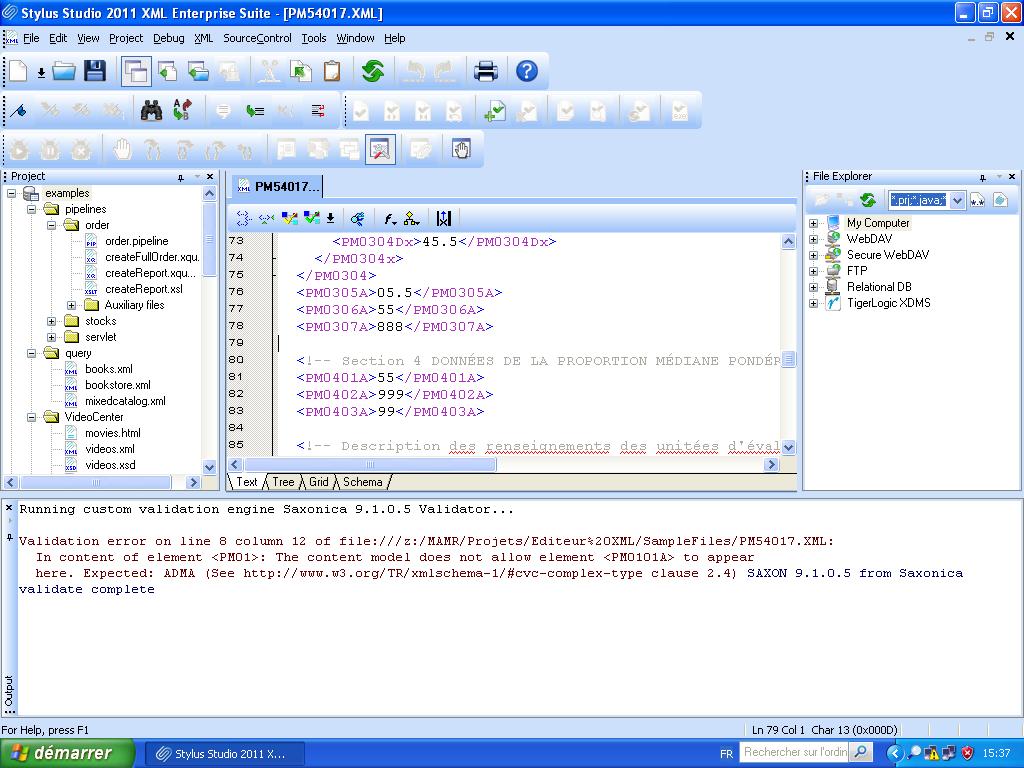The height and width of the screenshot is (768, 1024).
Task: Select createReport.xsl file
Action: click(144, 289)
